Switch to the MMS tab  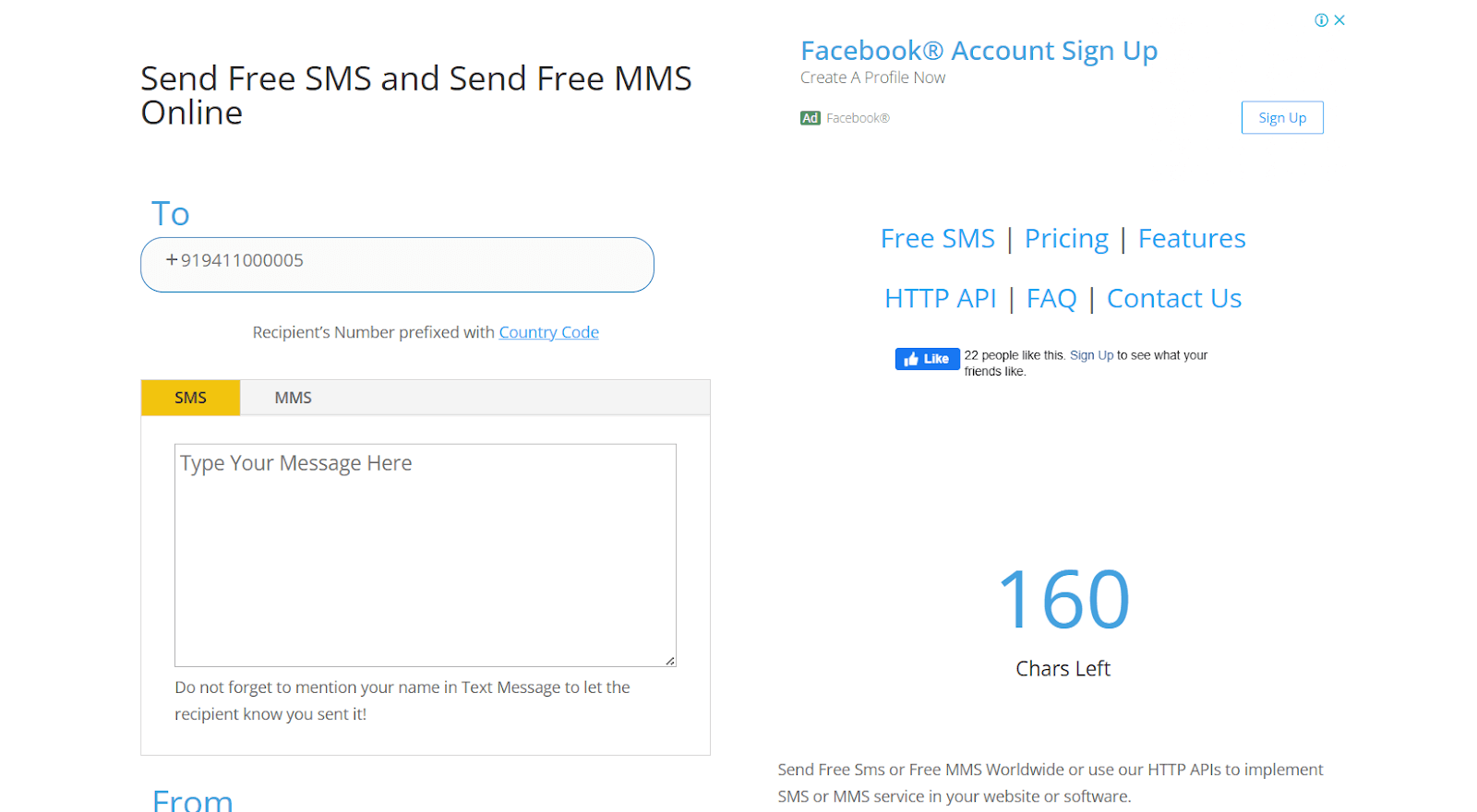click(292, 397)
